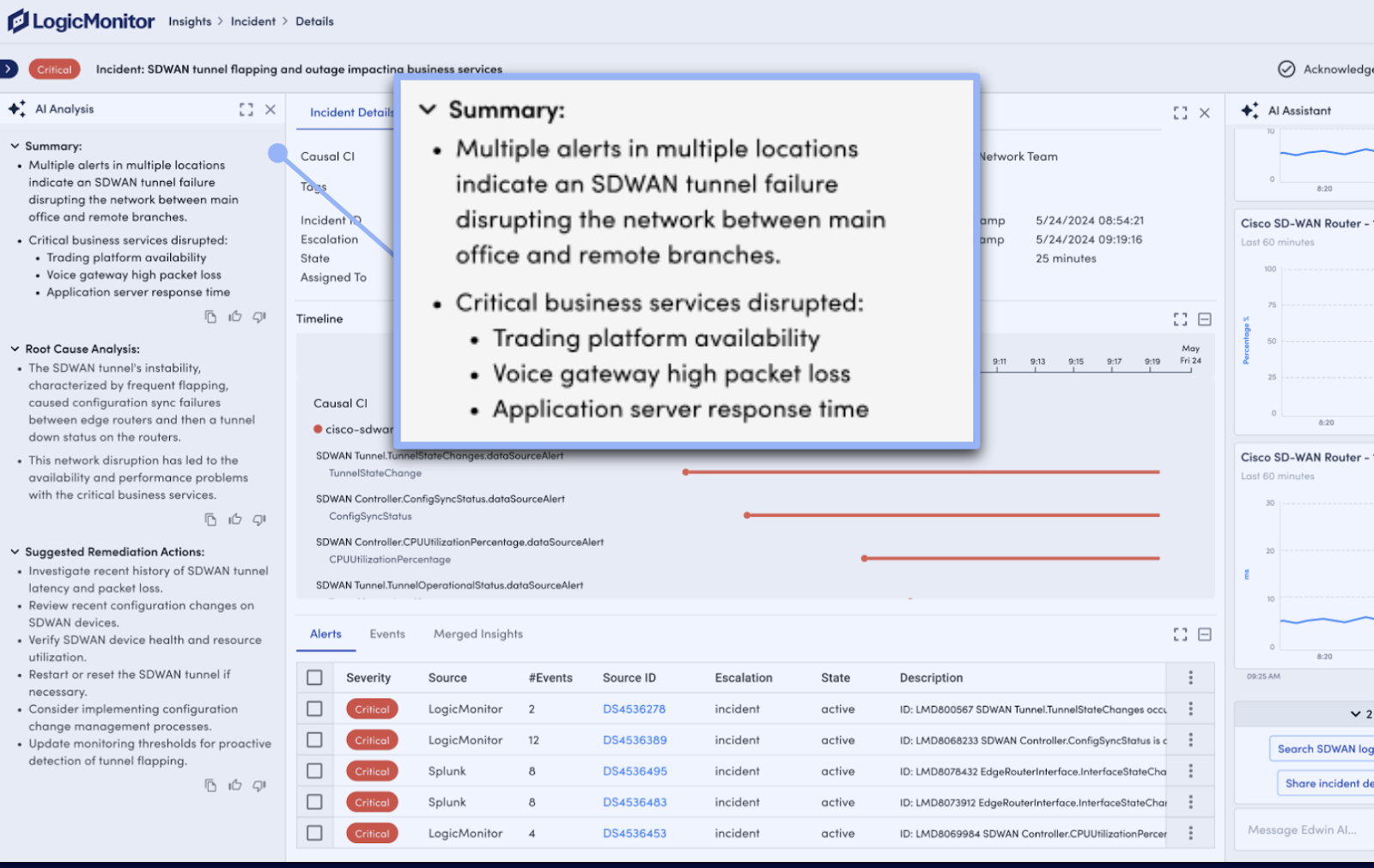Open row menu for alert DS4536389
1374x868 pixels.
[x=1190, y=739]
